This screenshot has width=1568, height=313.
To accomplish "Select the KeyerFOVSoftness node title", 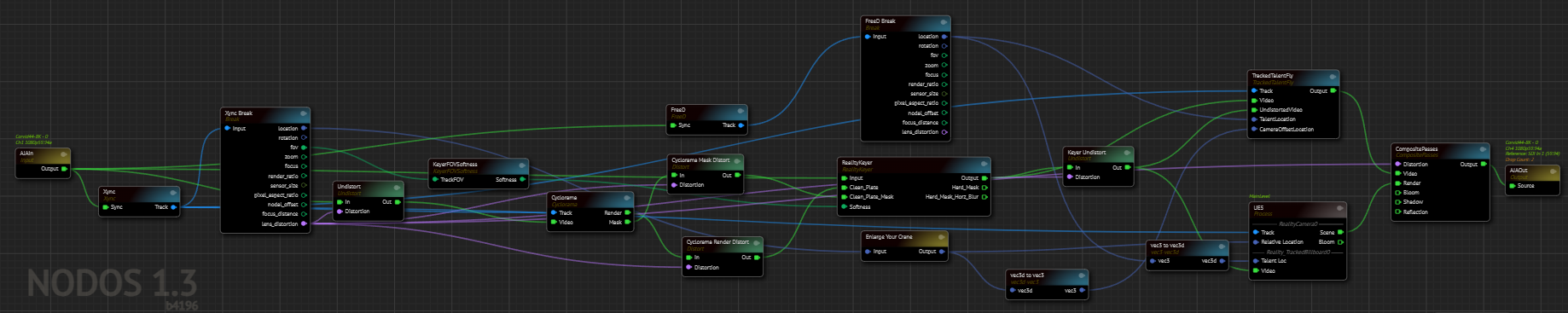I will (x=455, y=165).
